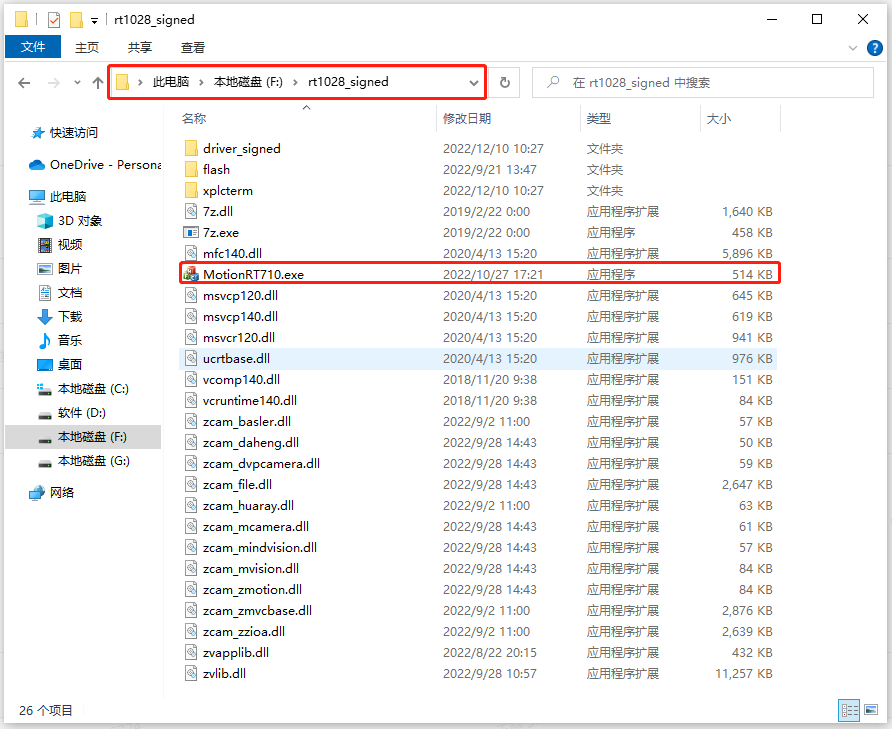Select 本地磁盘 (C:) in navigation pane

tap(93, 389)
